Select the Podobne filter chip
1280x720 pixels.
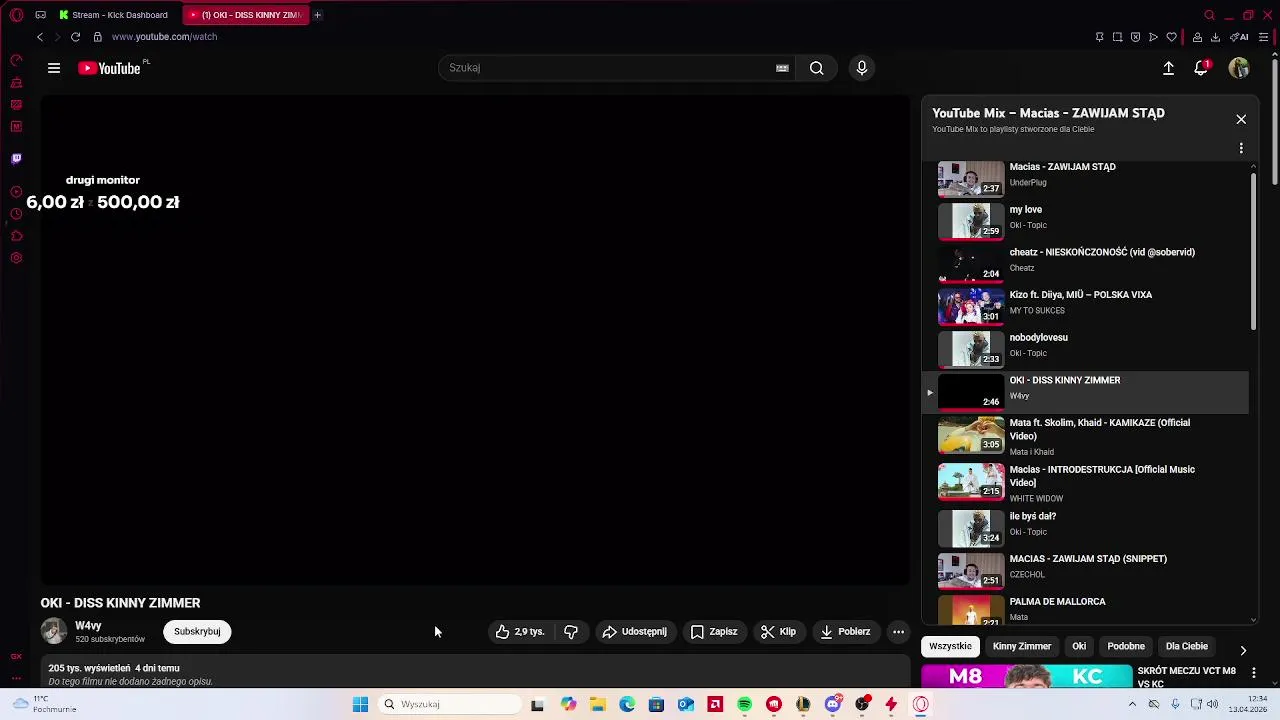coord(1126,646)
